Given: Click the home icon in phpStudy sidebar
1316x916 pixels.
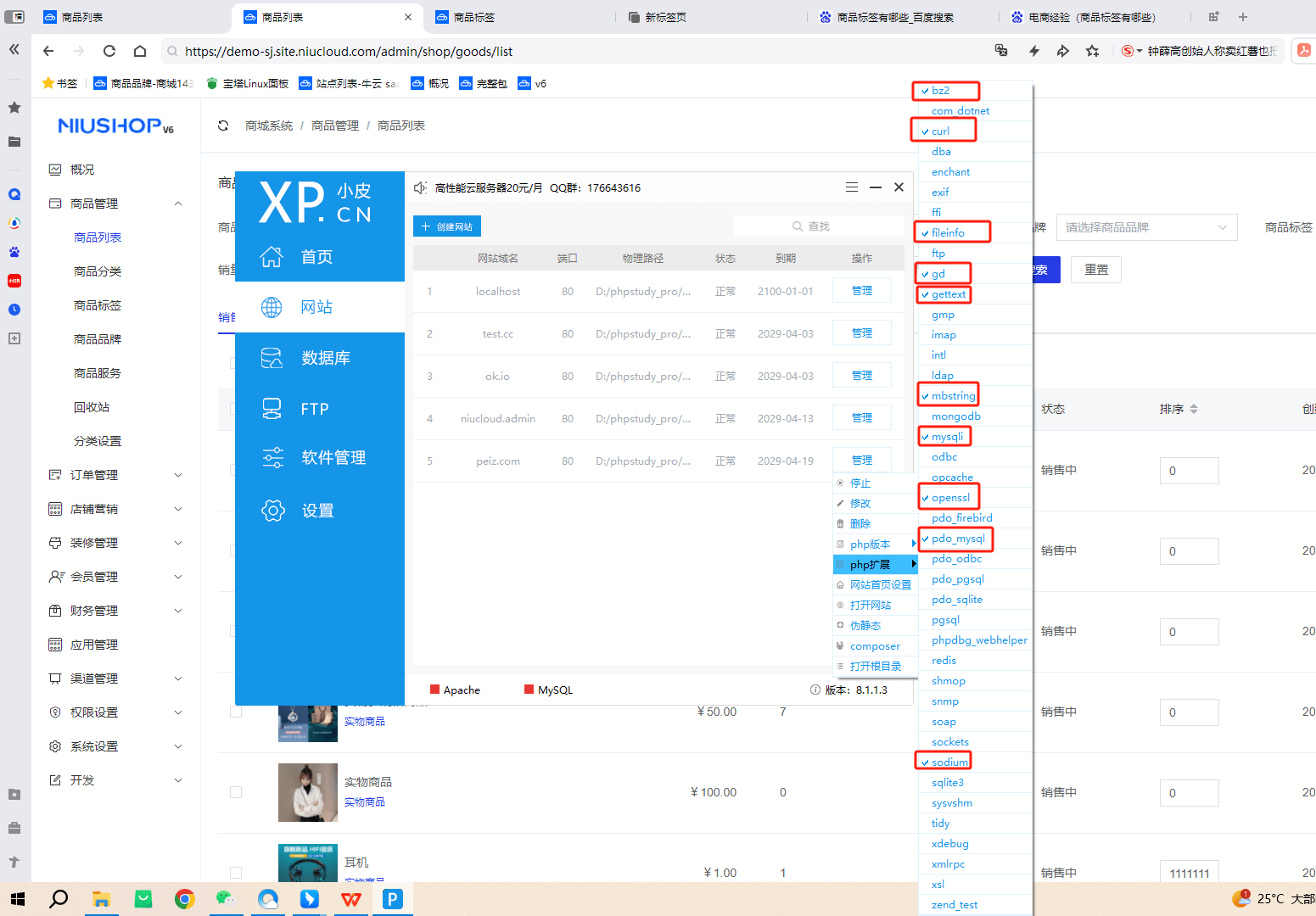Looking at the screenshot, I should pyautogui.click(x=272, y=257).
